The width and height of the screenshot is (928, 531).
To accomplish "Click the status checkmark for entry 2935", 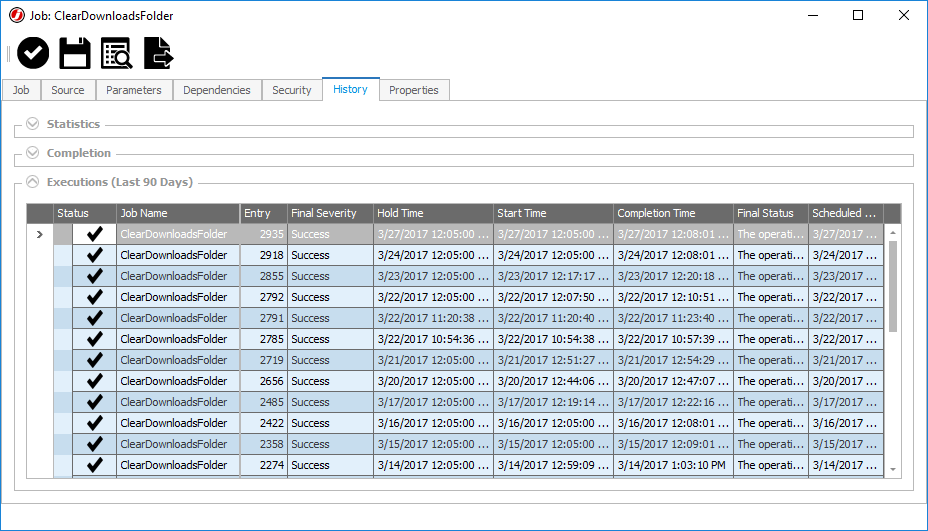I will (x=94, y=234).
